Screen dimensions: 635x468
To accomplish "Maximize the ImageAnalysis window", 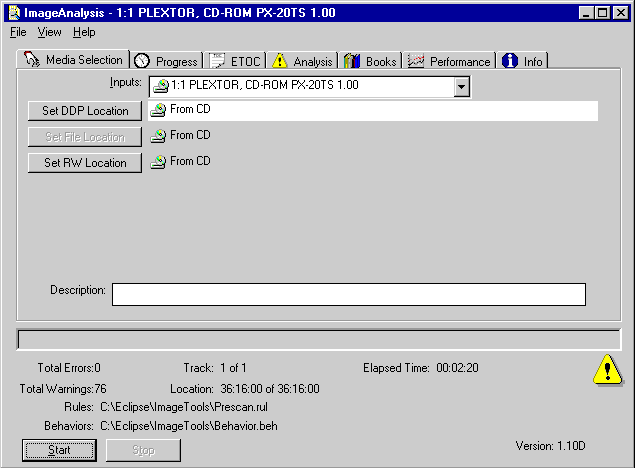I will point(602,13).
